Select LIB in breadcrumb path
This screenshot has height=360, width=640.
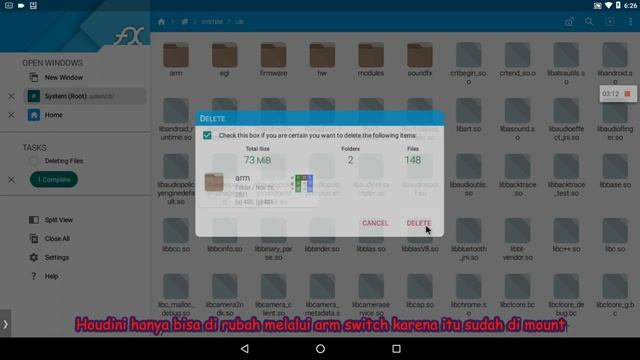click(x=239, y=22)
